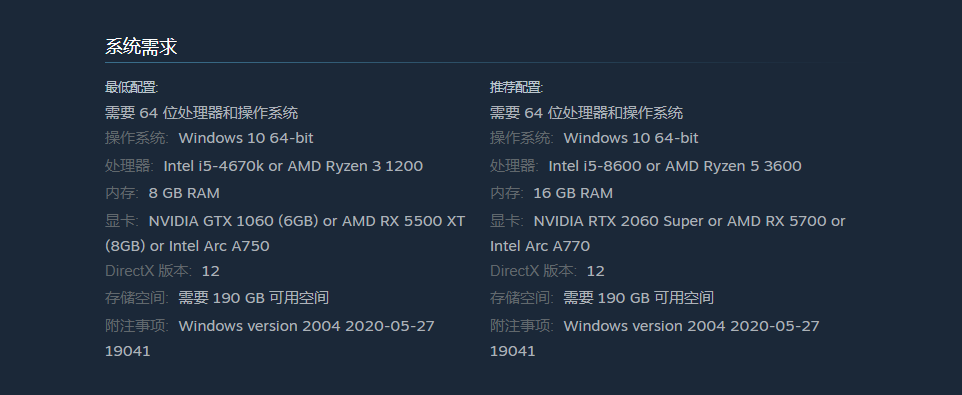Click the 最低配置 heading
Image resolution: width=962 pixels, height=395 pixels.
(131, 87)
